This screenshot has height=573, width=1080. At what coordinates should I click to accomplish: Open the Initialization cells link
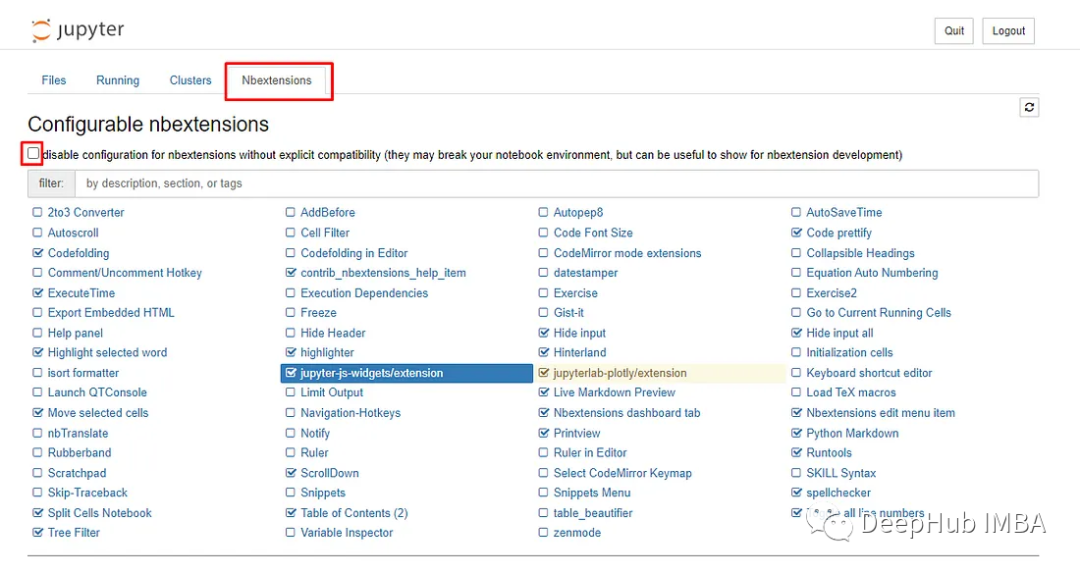(x=849, y=352)
